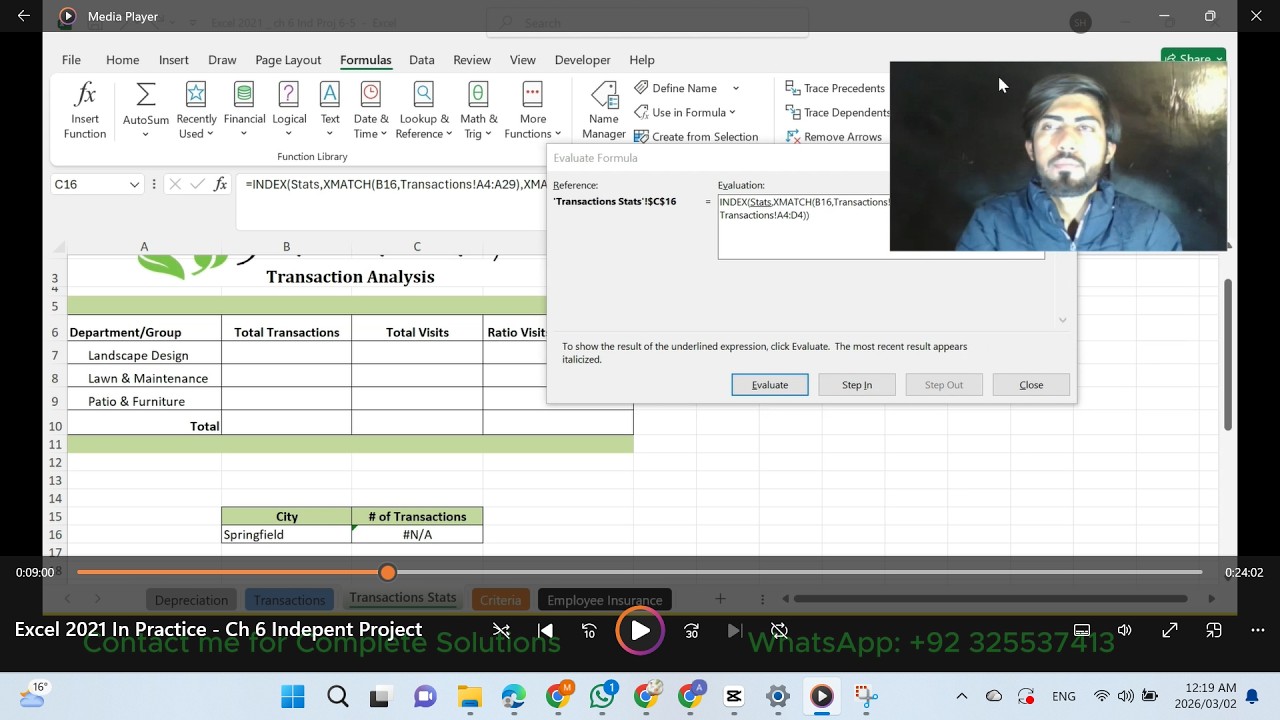Open the Date & Time functions list
This screenshot has height=720, width=1280.
coord(371,110)
